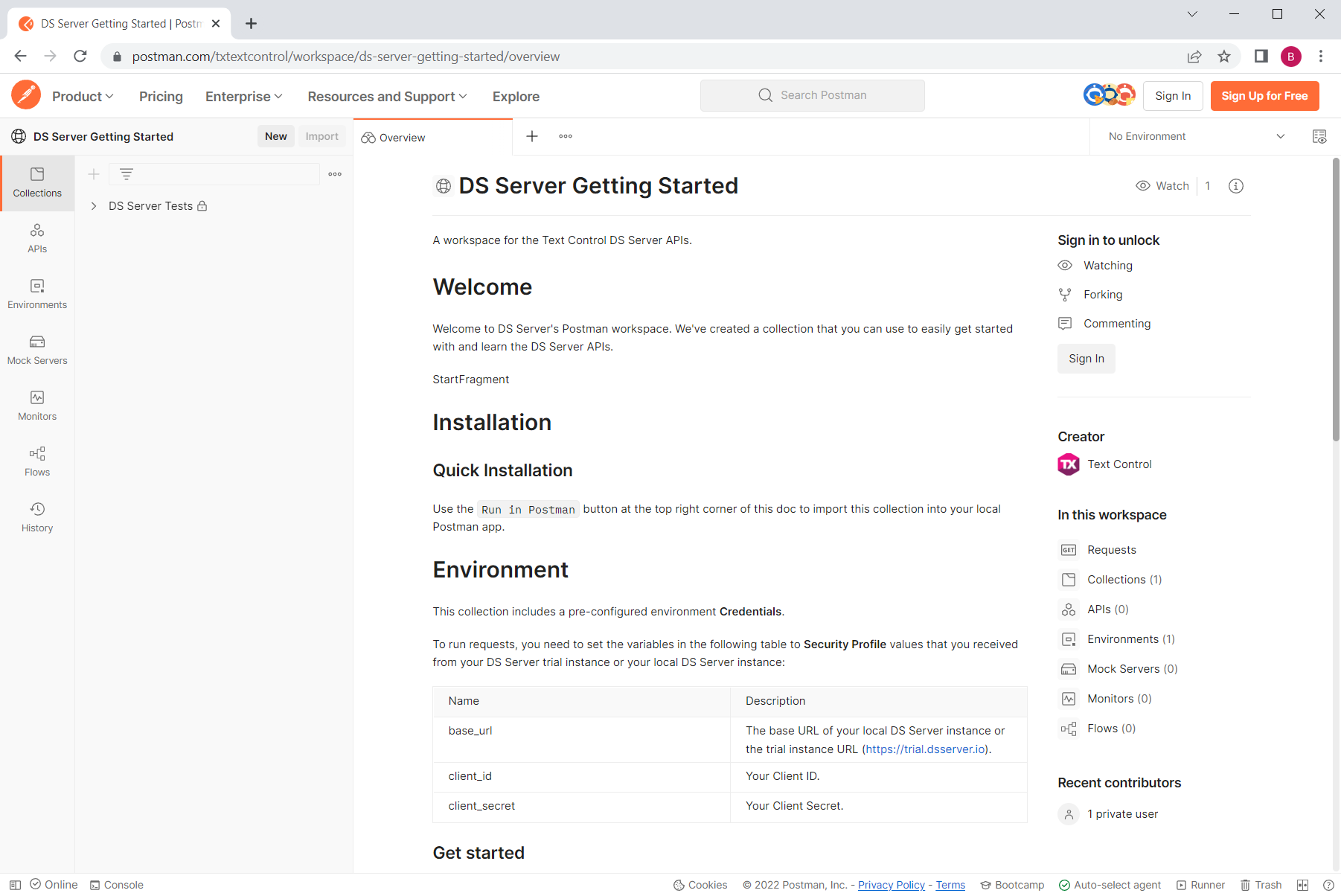This screenshot has width=1341, height=896.
Task: Click the team avatars cluster in header
Action: tap(1109, 95)
